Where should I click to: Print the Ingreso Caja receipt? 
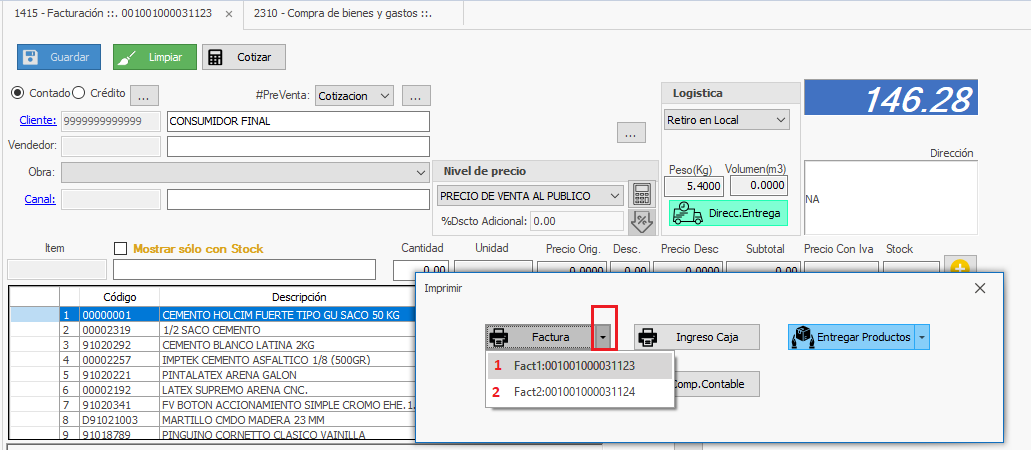click(697, 337)
